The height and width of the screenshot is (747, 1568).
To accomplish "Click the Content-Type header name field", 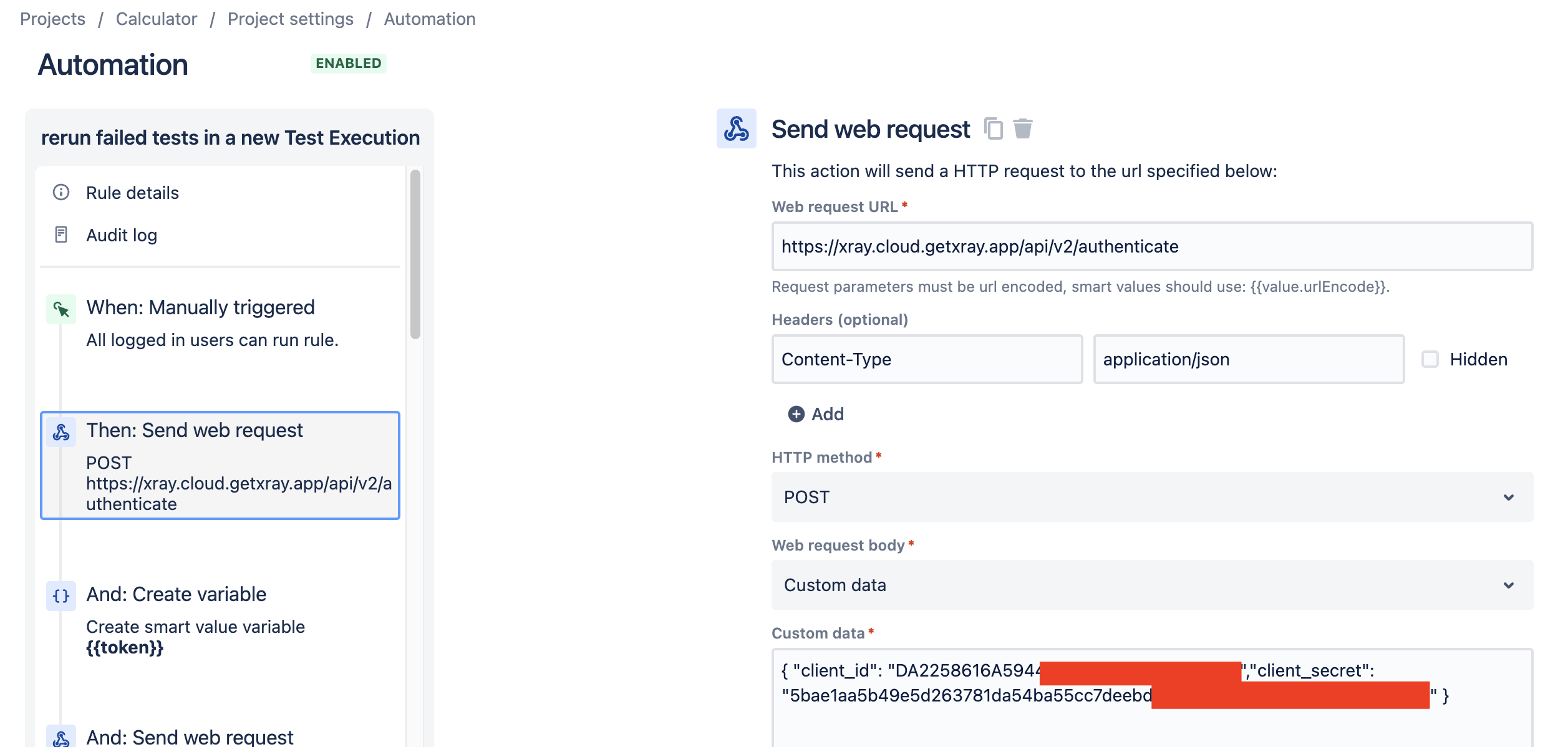I will pos(927,359).
